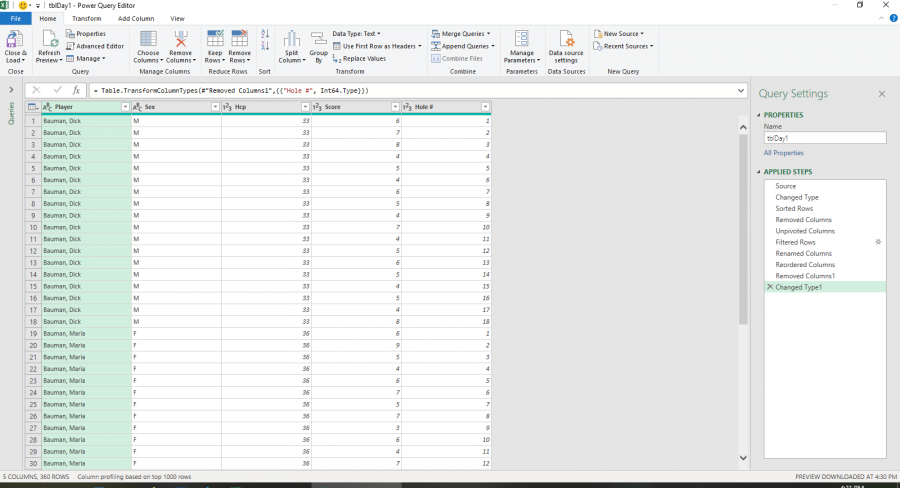Click the Choose Columns icon
Screen dimensions: 900x488
pyautogui.click(x=148, y=39)
